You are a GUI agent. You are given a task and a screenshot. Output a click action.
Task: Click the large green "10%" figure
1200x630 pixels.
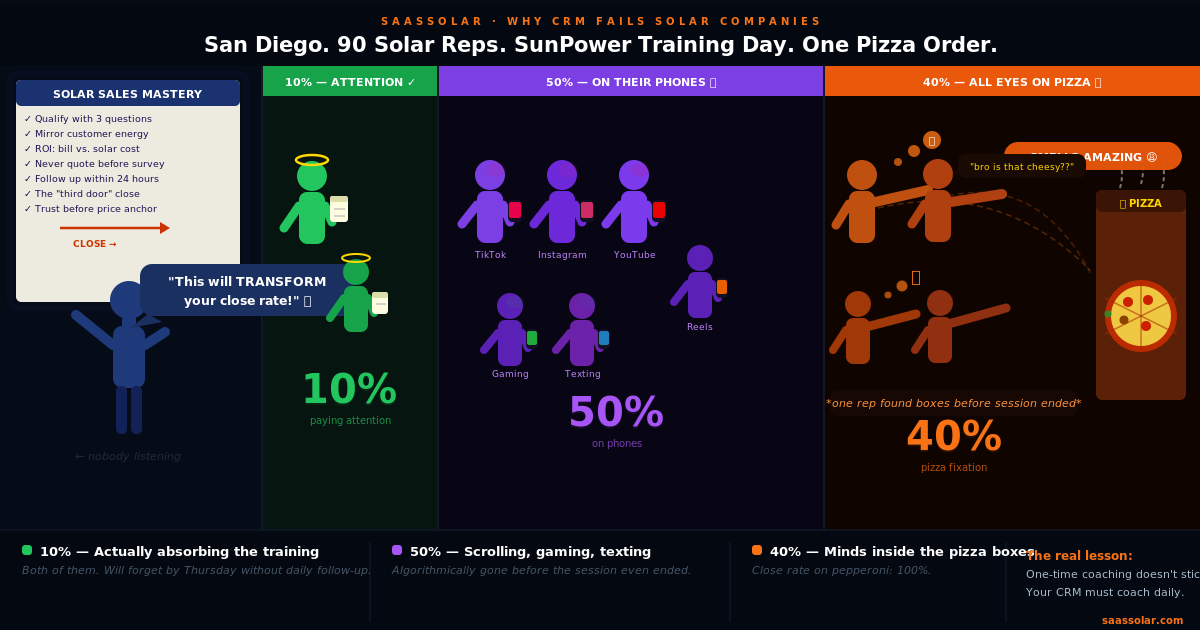tap(349, 390)
